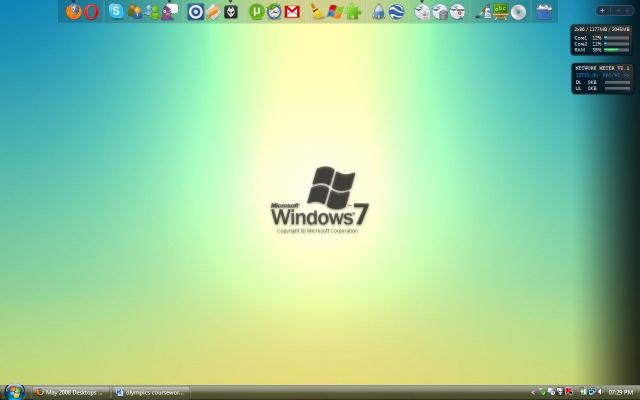The width and height of the screenshot is (640, 400).
Task: Switch to olympics coursework taskbar window
Action: (151, 393)
